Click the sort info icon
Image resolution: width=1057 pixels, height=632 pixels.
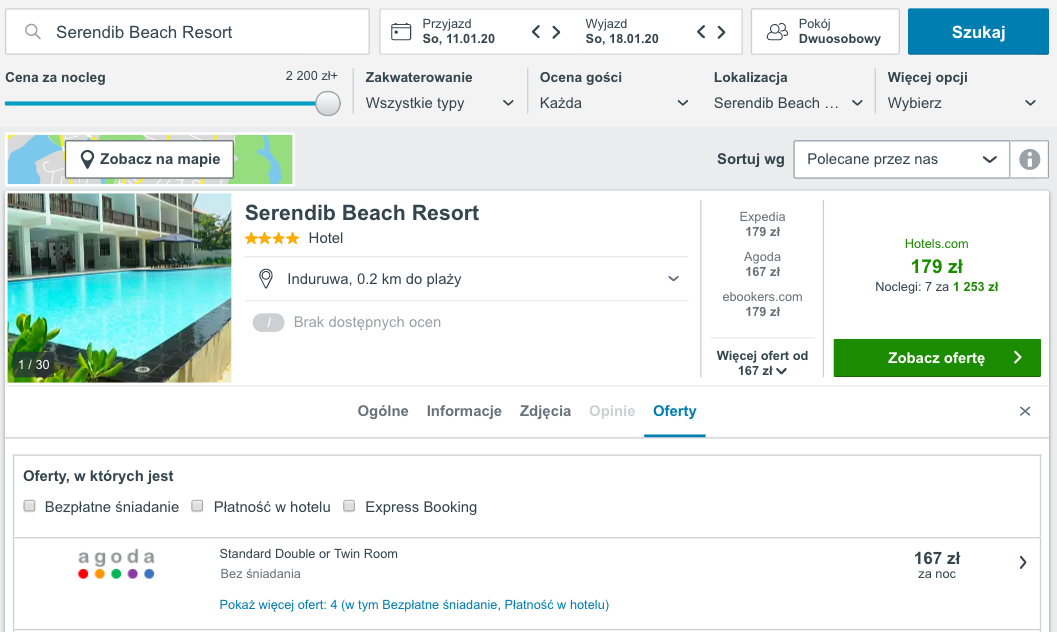pos(1029,160)
